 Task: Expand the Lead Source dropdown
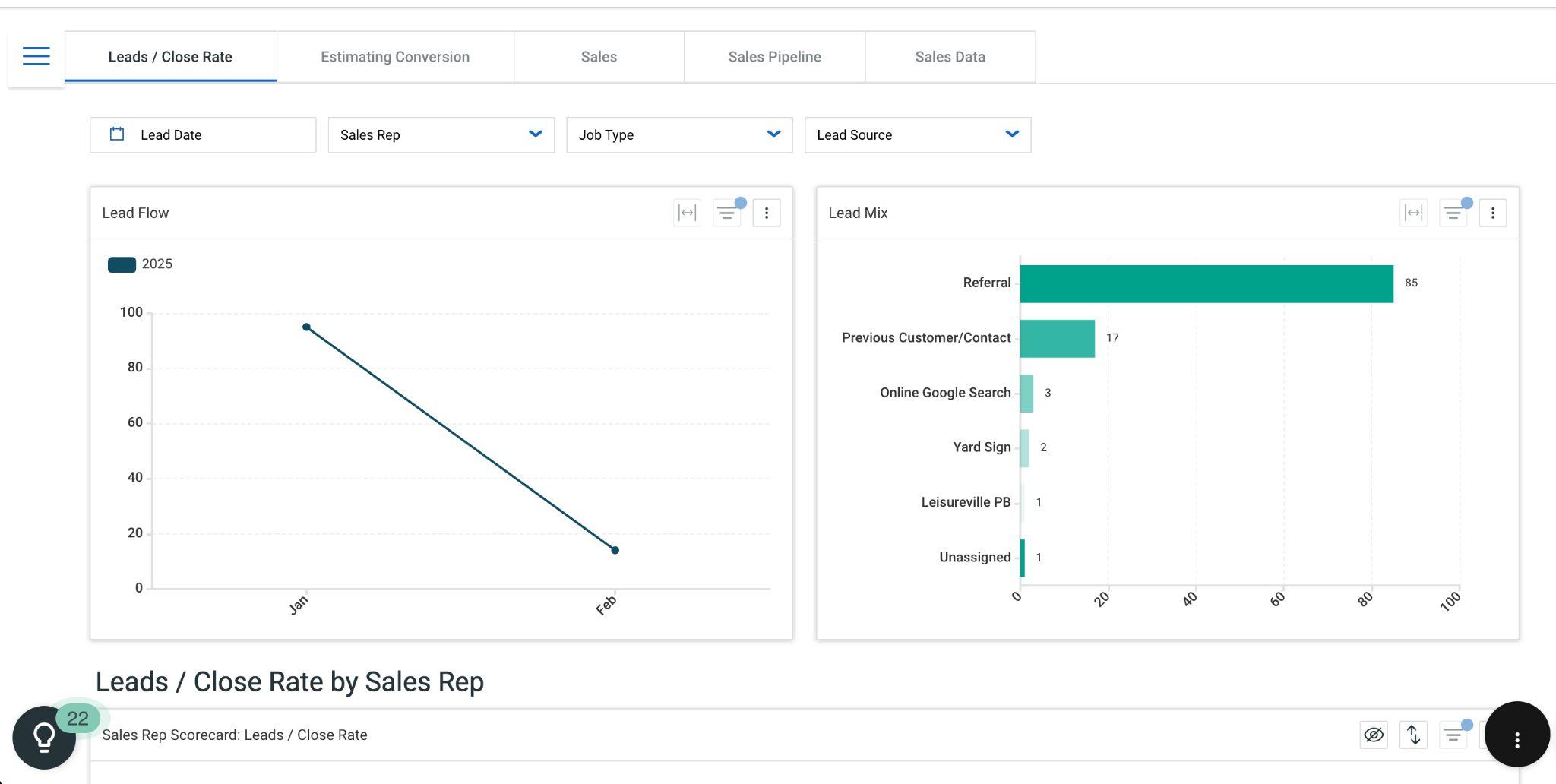point(918,135)
